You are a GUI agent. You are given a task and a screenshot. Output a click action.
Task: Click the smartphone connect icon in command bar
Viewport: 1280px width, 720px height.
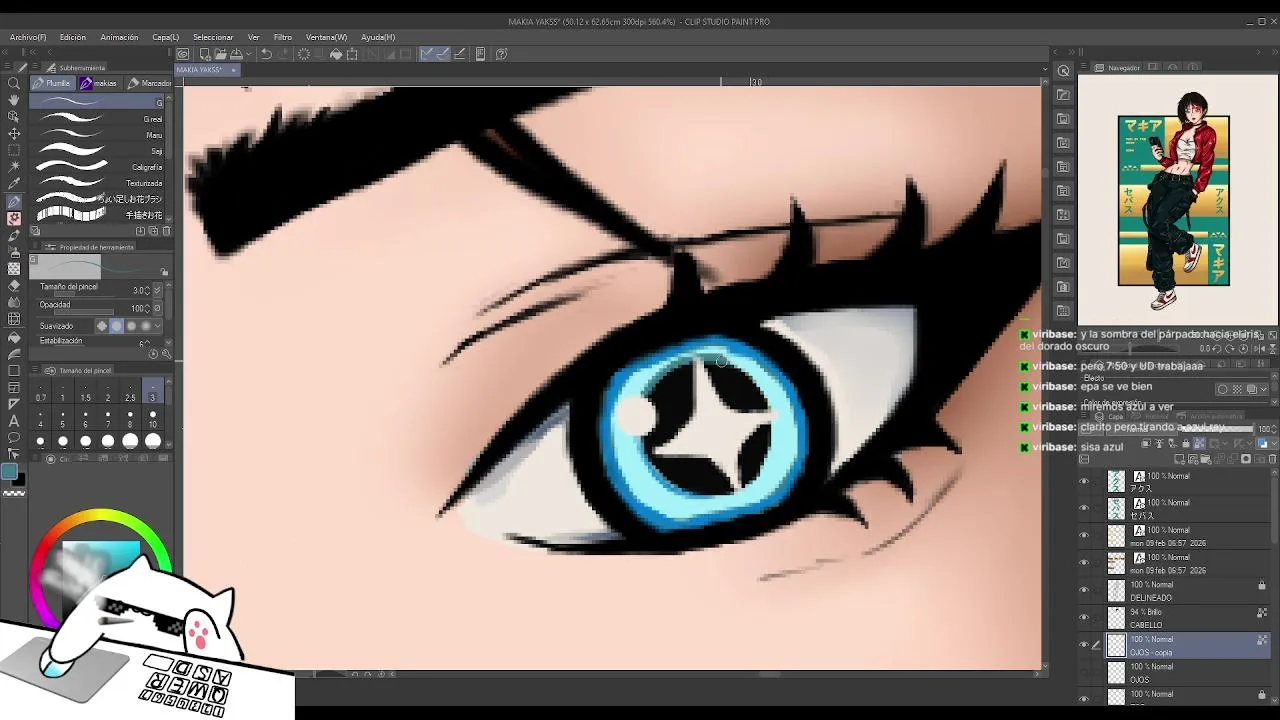pyautogui.click(x=480, y=54)
